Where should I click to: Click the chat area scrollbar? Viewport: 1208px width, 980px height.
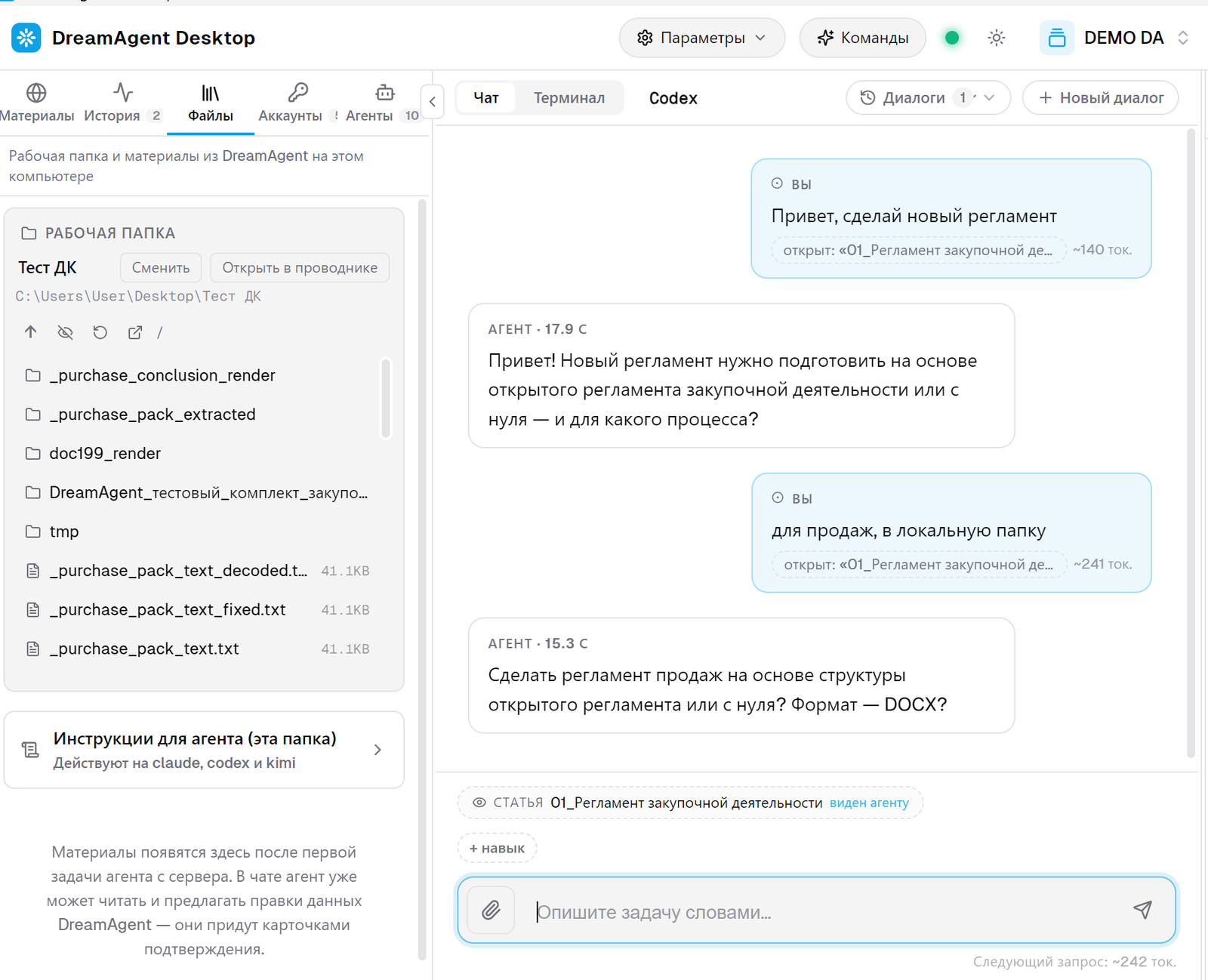coord(1191,442)
